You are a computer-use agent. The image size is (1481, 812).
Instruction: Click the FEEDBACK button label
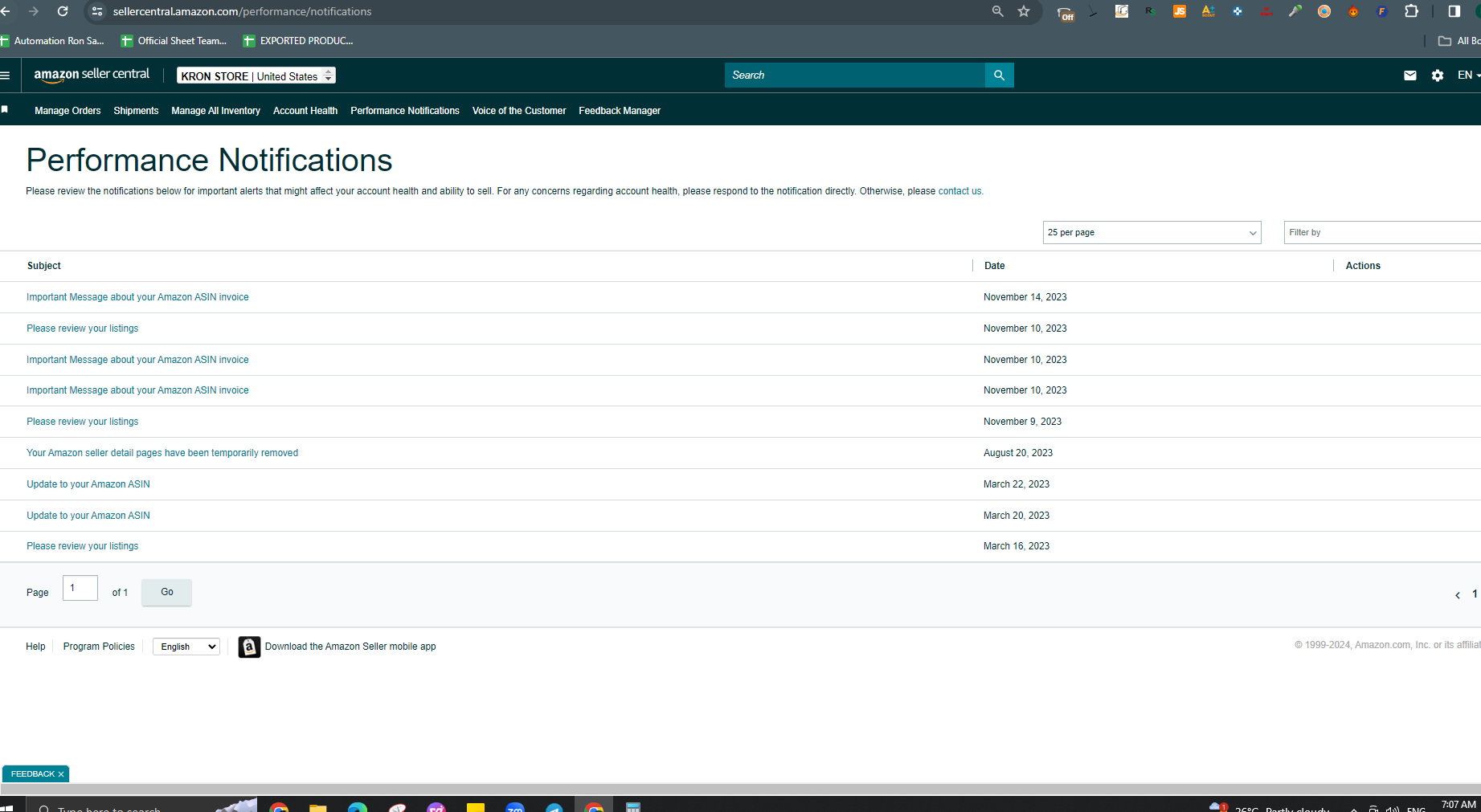coord(33,774)
